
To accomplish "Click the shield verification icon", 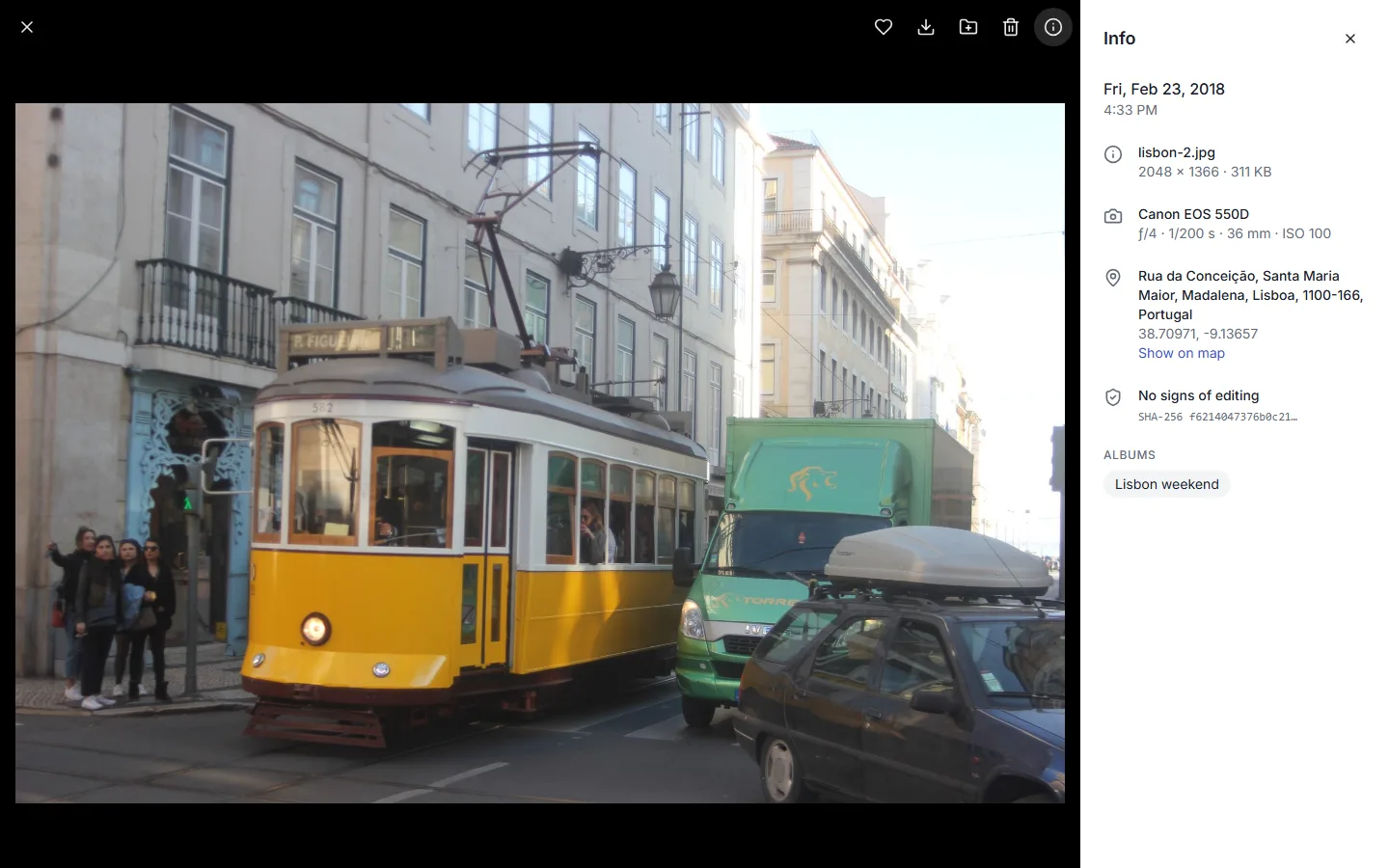I will pyautogui.click(x=1113, y=397).
